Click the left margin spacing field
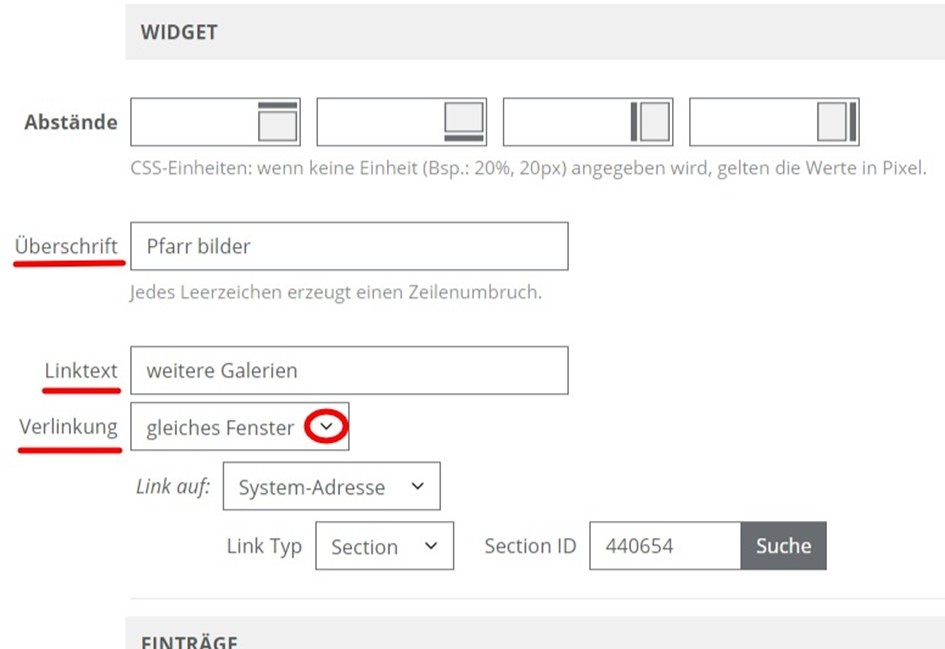The image size is (945, 649). [x=588, y=122]
